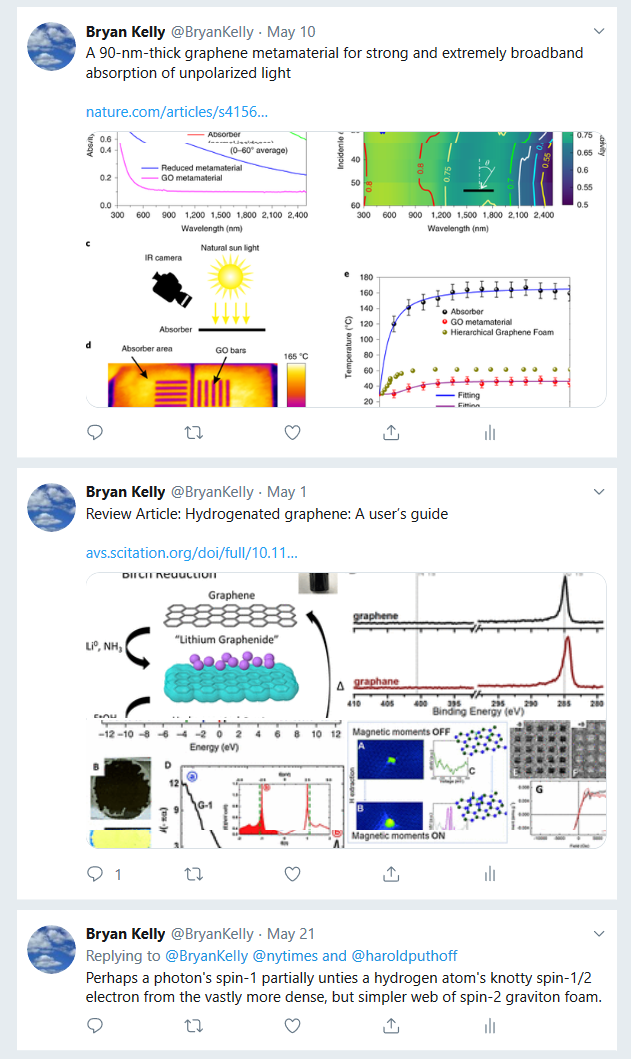Like the May 10 tweet
The image size is (631, 1059).
(293, 432)
